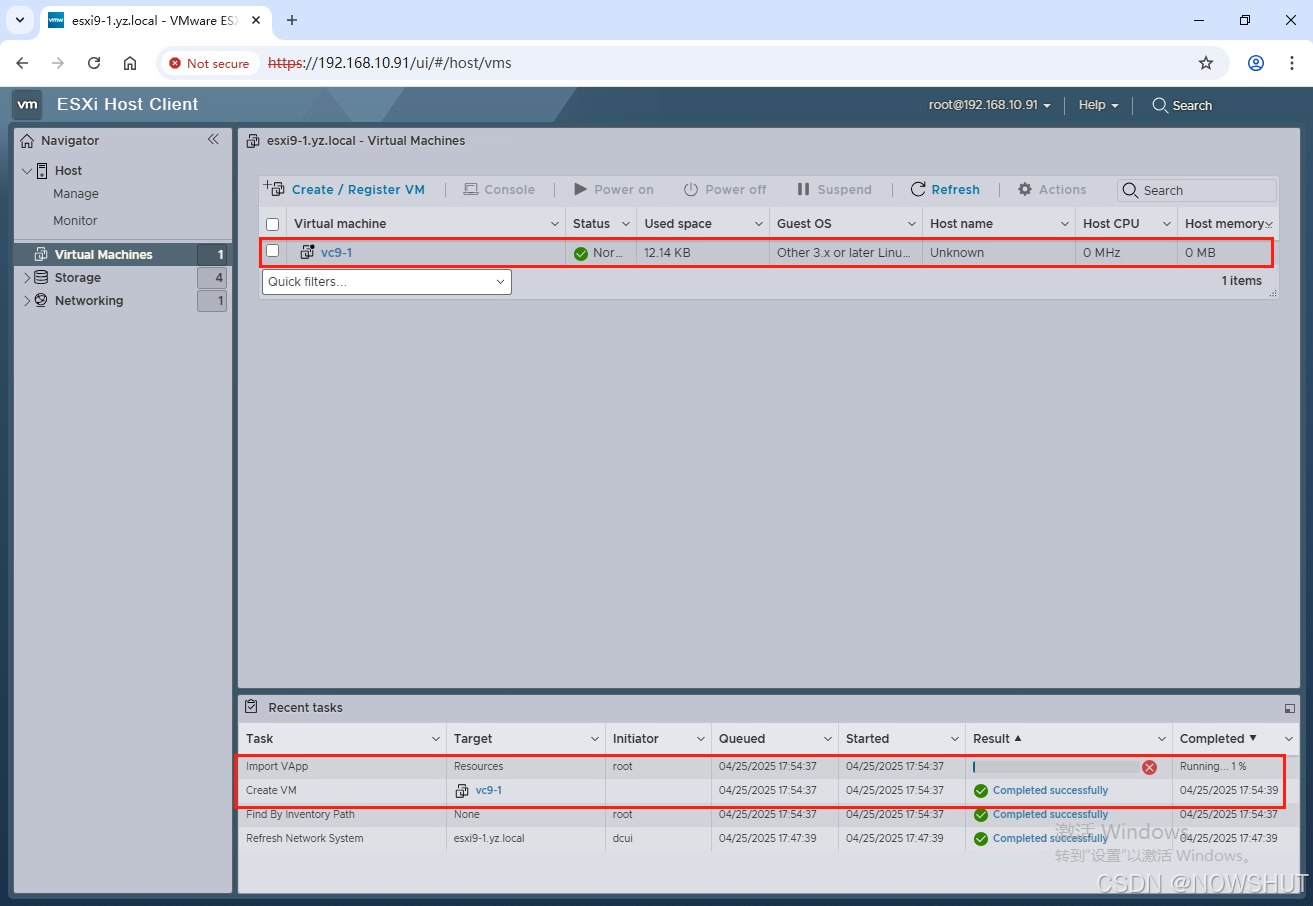Click the Find By Inventory Path task row
1313x906 pixels.
tap(768, 815)
